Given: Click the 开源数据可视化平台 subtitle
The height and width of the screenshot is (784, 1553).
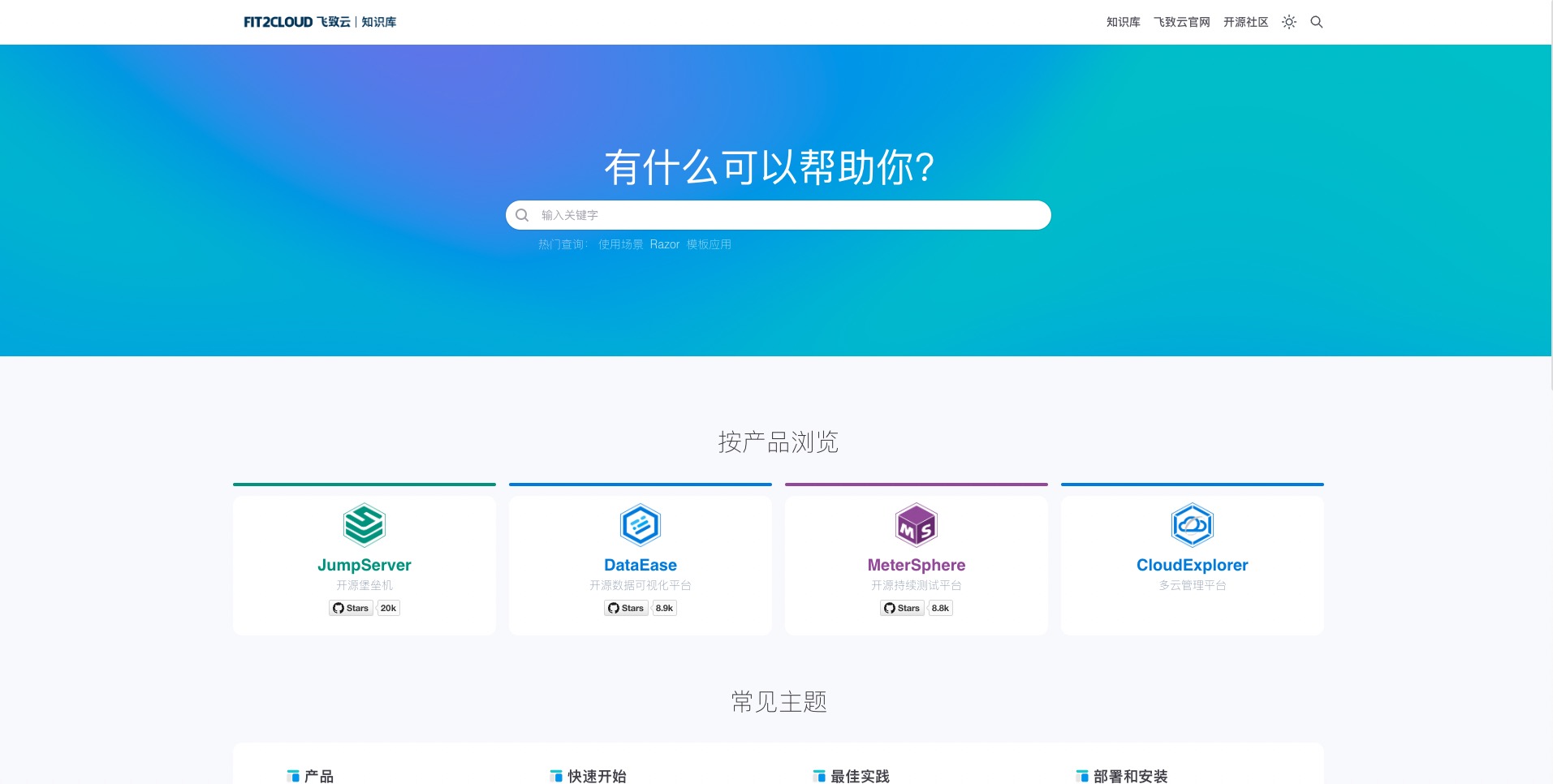Looking at the screenshot, I should [x=641, y=585].
